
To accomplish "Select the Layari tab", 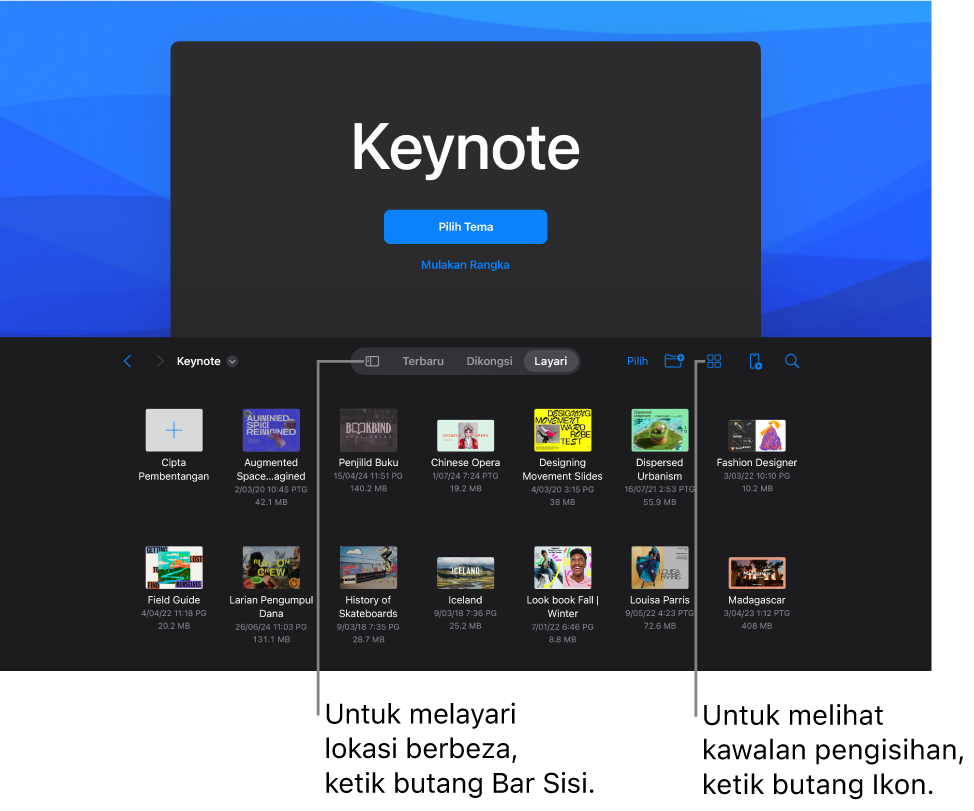I will coord(551,361).
